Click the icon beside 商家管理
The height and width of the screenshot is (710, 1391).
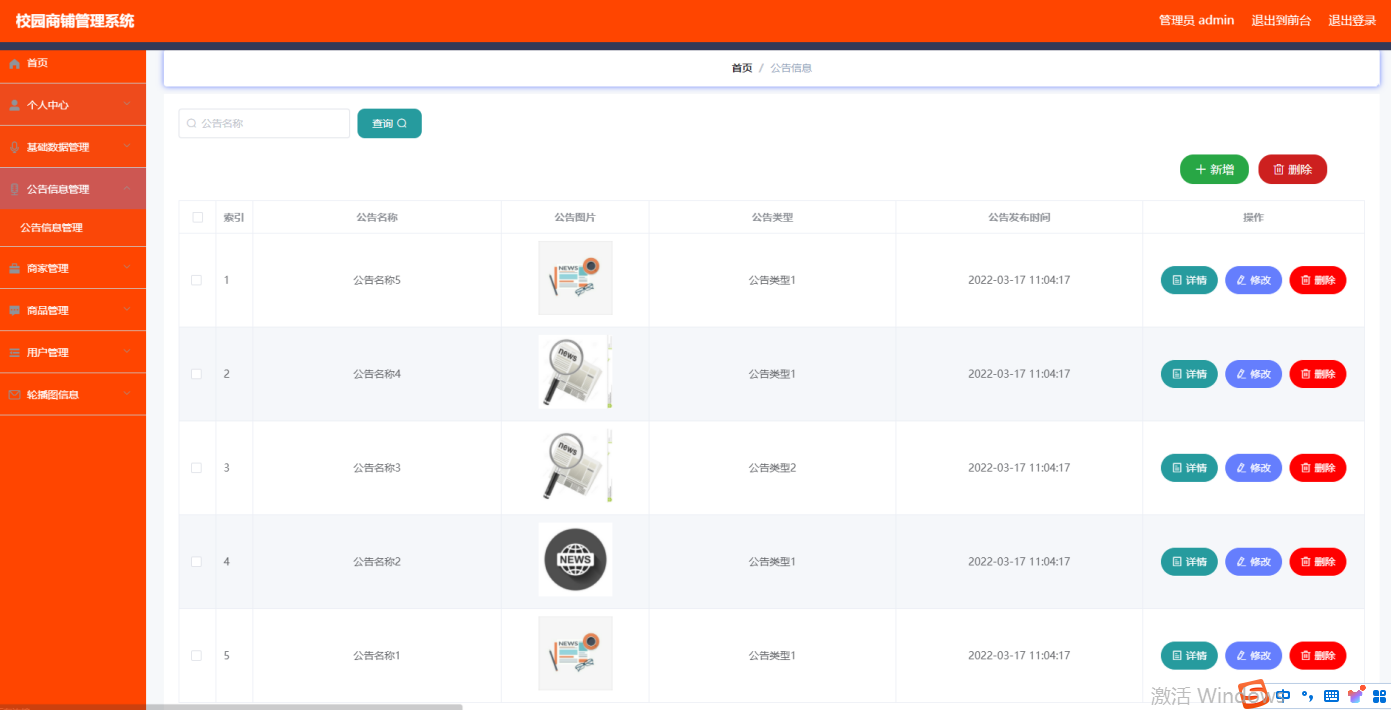(14, 269)
